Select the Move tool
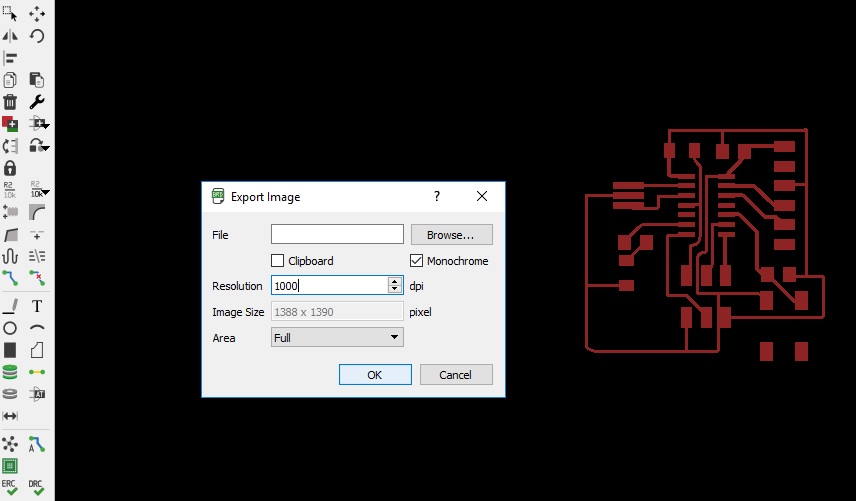The height and width of the screenshot is (501, 856). tap(37, 14)
